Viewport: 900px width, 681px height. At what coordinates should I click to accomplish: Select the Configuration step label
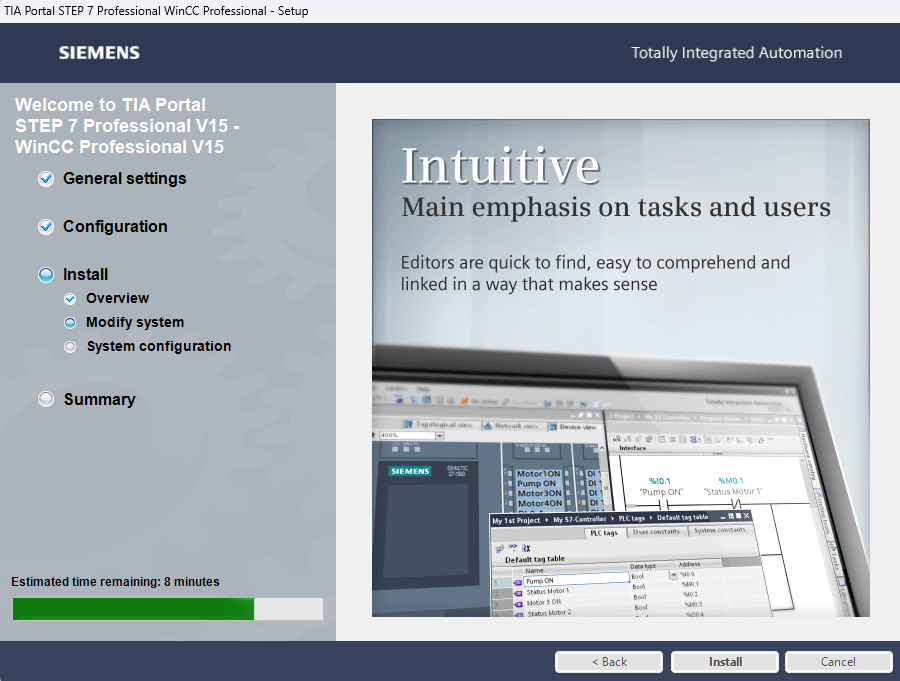pyautogui.click(x=115, y=227)
